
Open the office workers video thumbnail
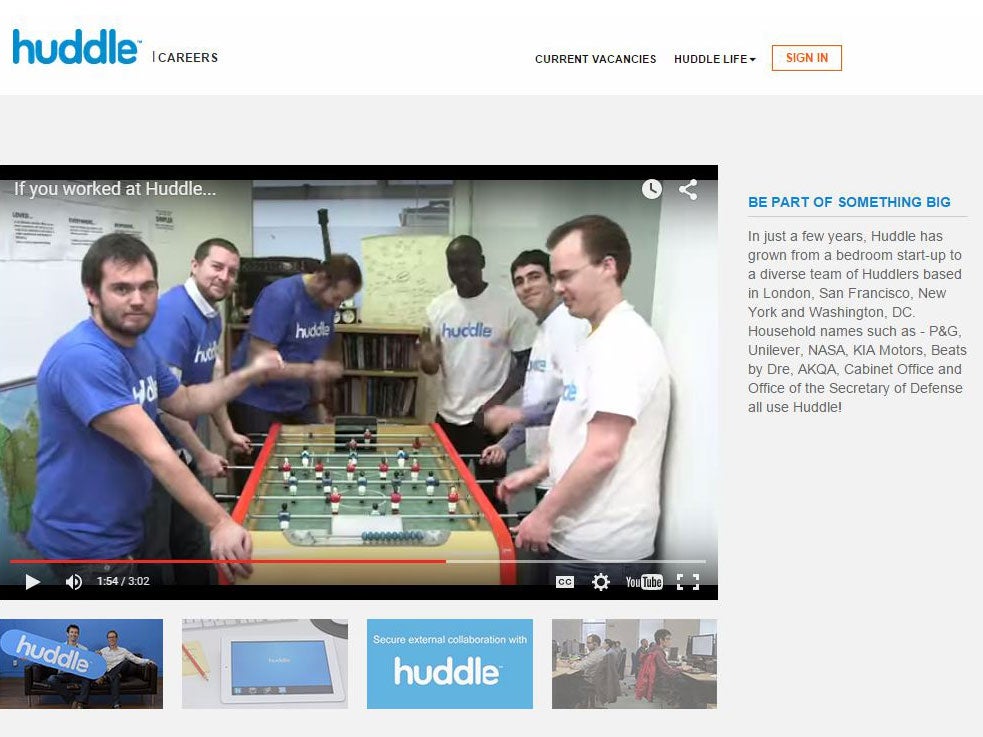tap(634, 664)
